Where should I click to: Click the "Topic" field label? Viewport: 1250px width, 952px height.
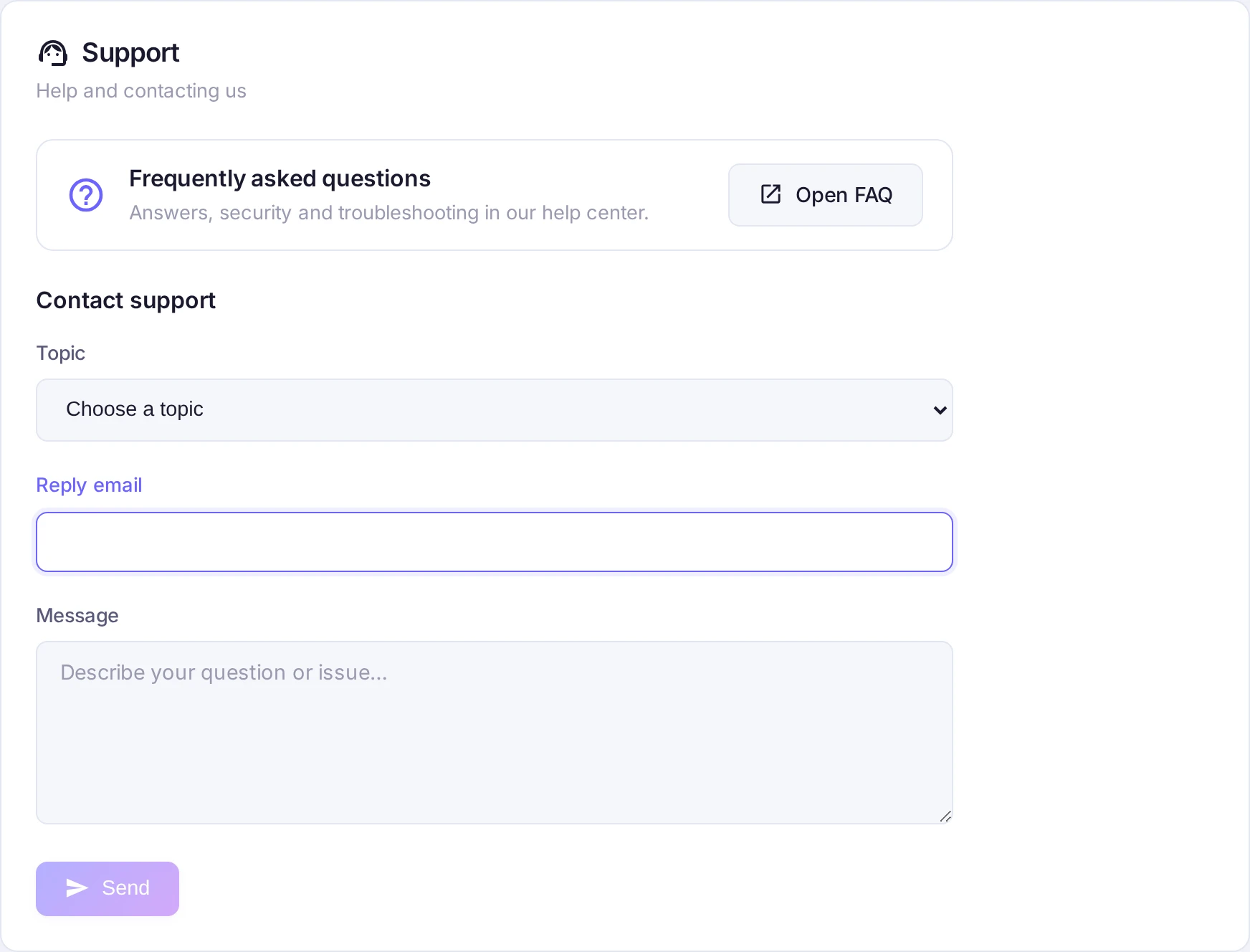[x=61, y=353]
